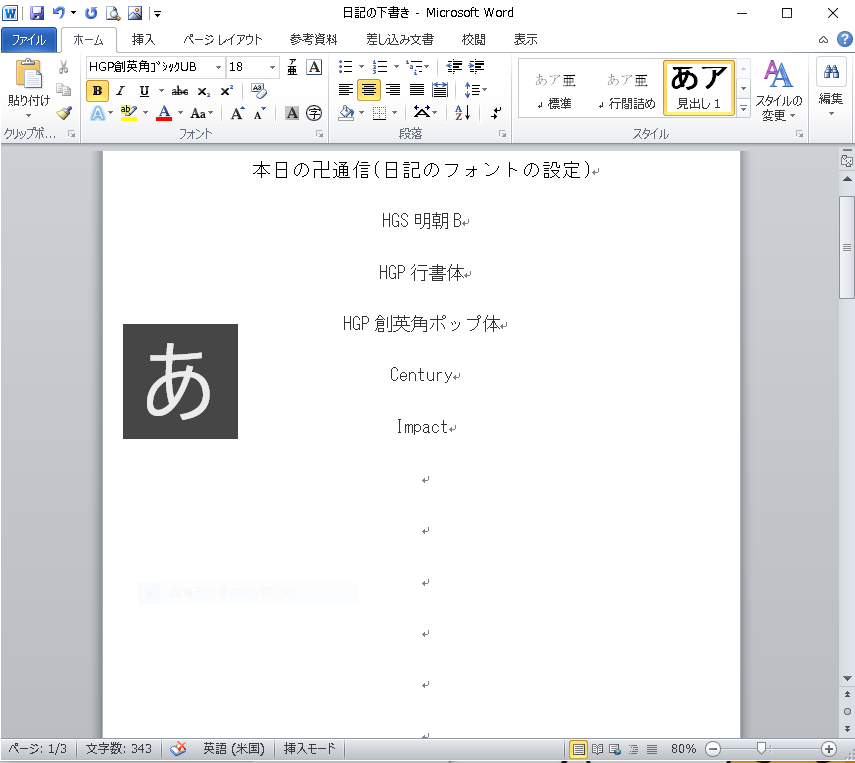Click the clear formatting icon
The height and width of the screenshot is (763, 855).
click(259, 90)
